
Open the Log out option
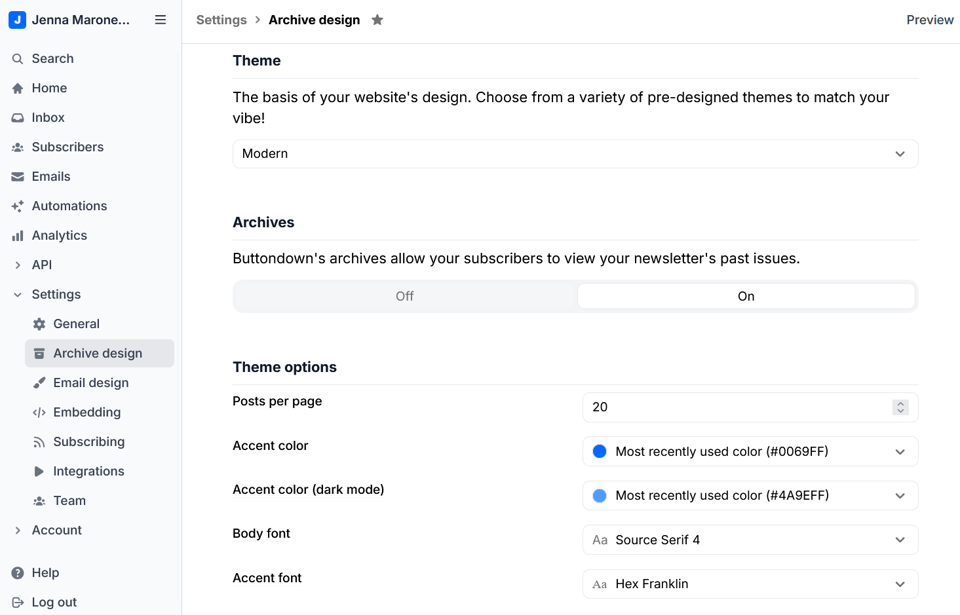click(52, 602)
